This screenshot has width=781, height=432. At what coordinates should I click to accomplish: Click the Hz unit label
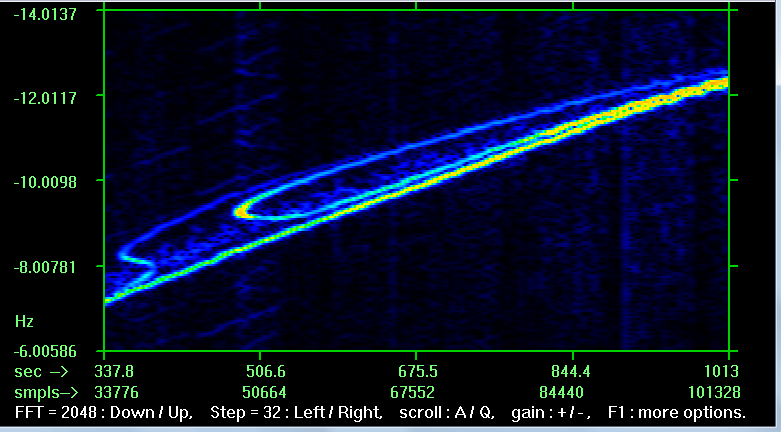24,321
